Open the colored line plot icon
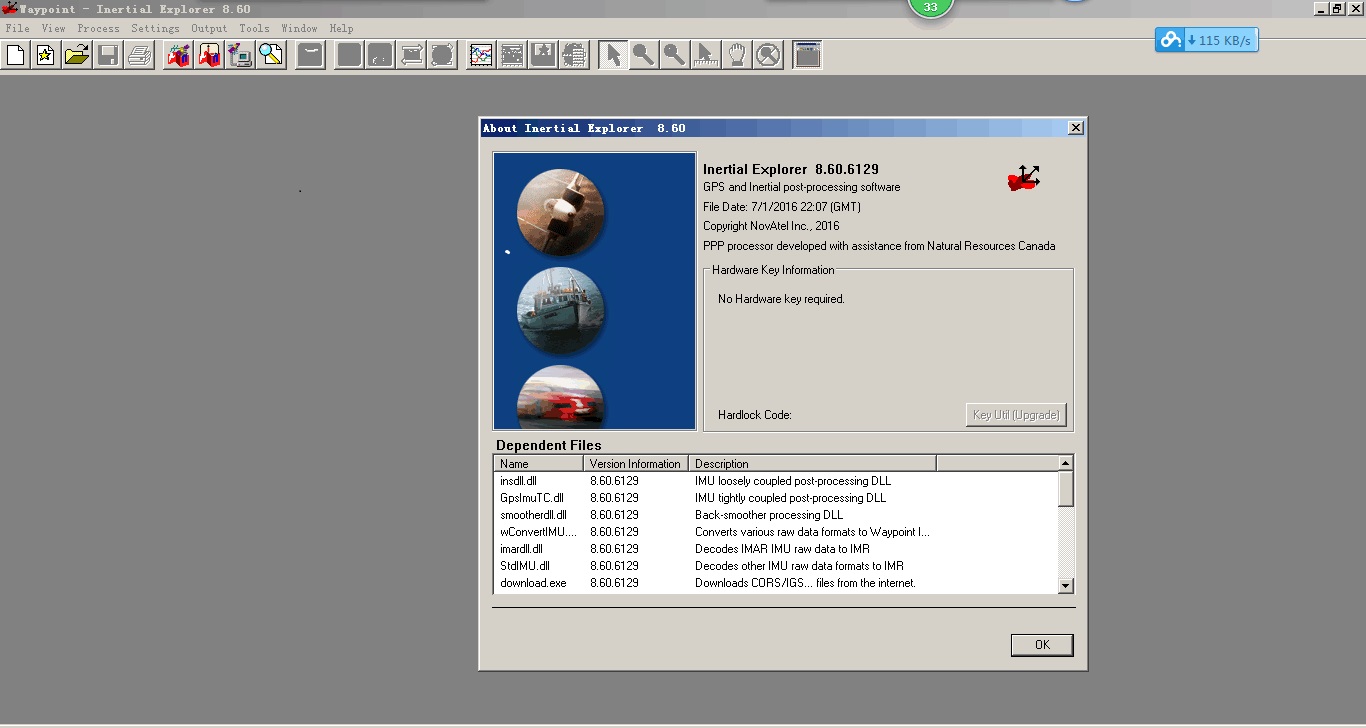This screenshot has height=728, width=1366. 481,55
